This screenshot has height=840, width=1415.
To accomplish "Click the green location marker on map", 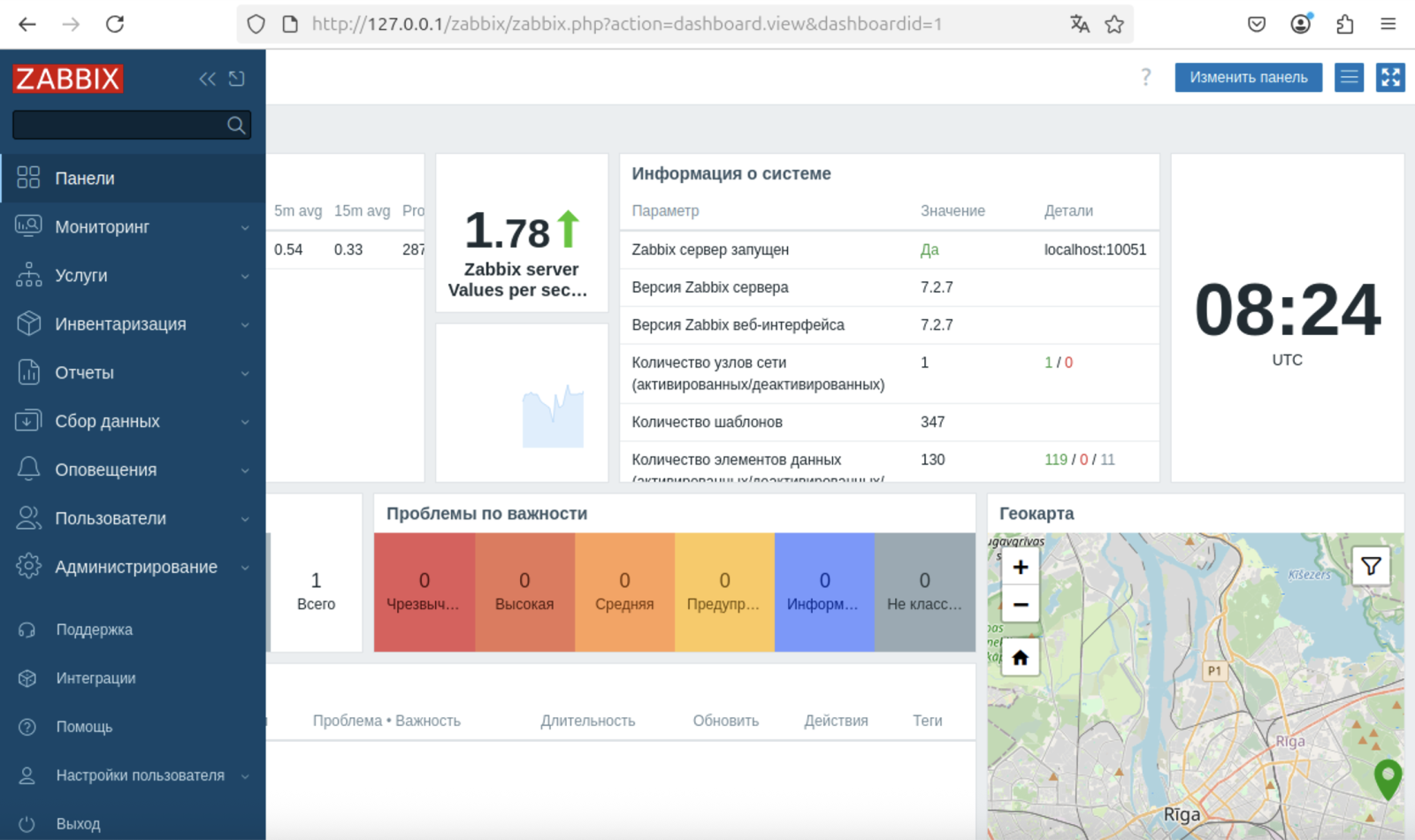I will pyautogui.click(x=1388, y=779).
